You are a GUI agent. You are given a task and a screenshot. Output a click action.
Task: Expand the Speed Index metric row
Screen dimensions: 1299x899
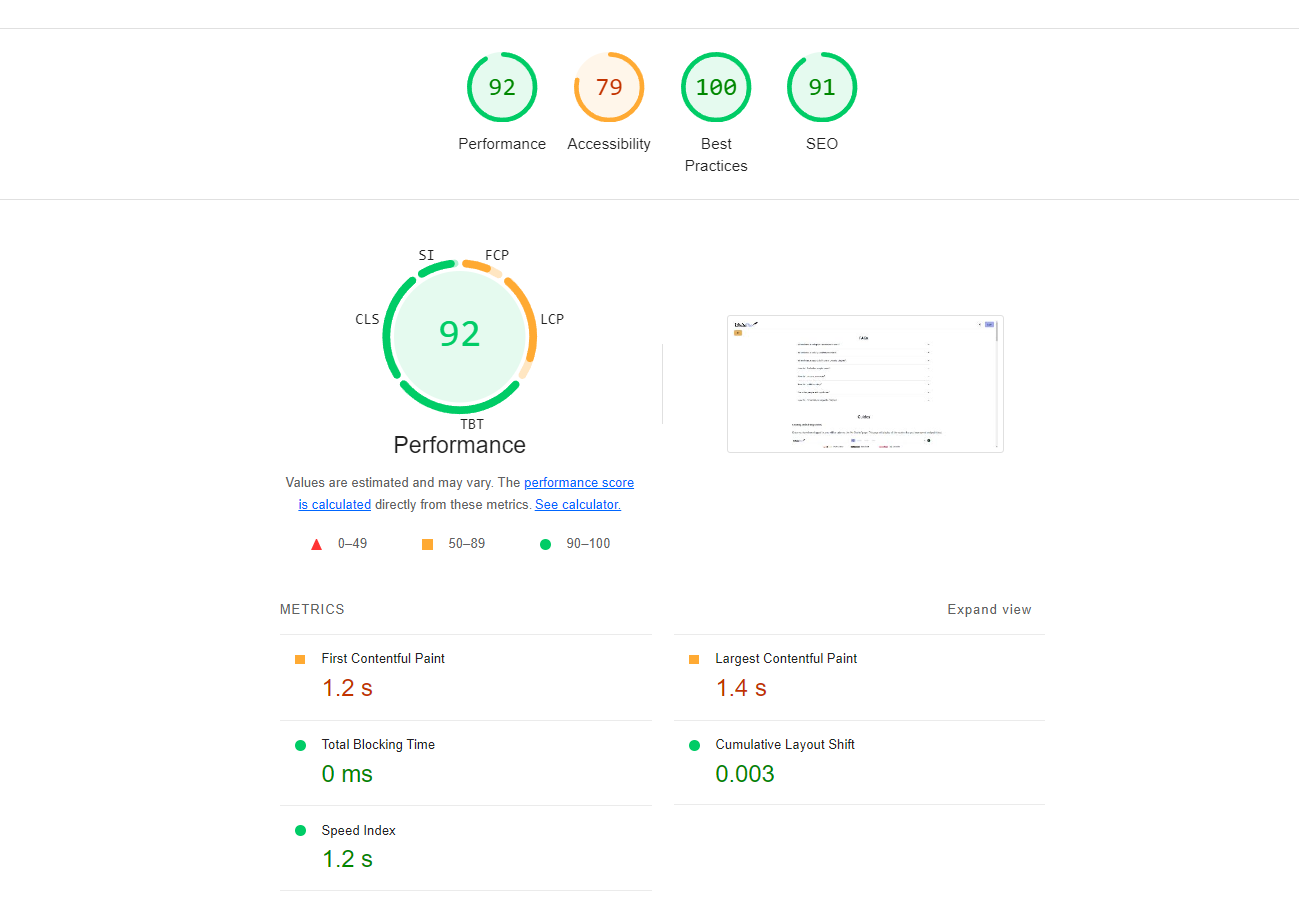(358, 831)
